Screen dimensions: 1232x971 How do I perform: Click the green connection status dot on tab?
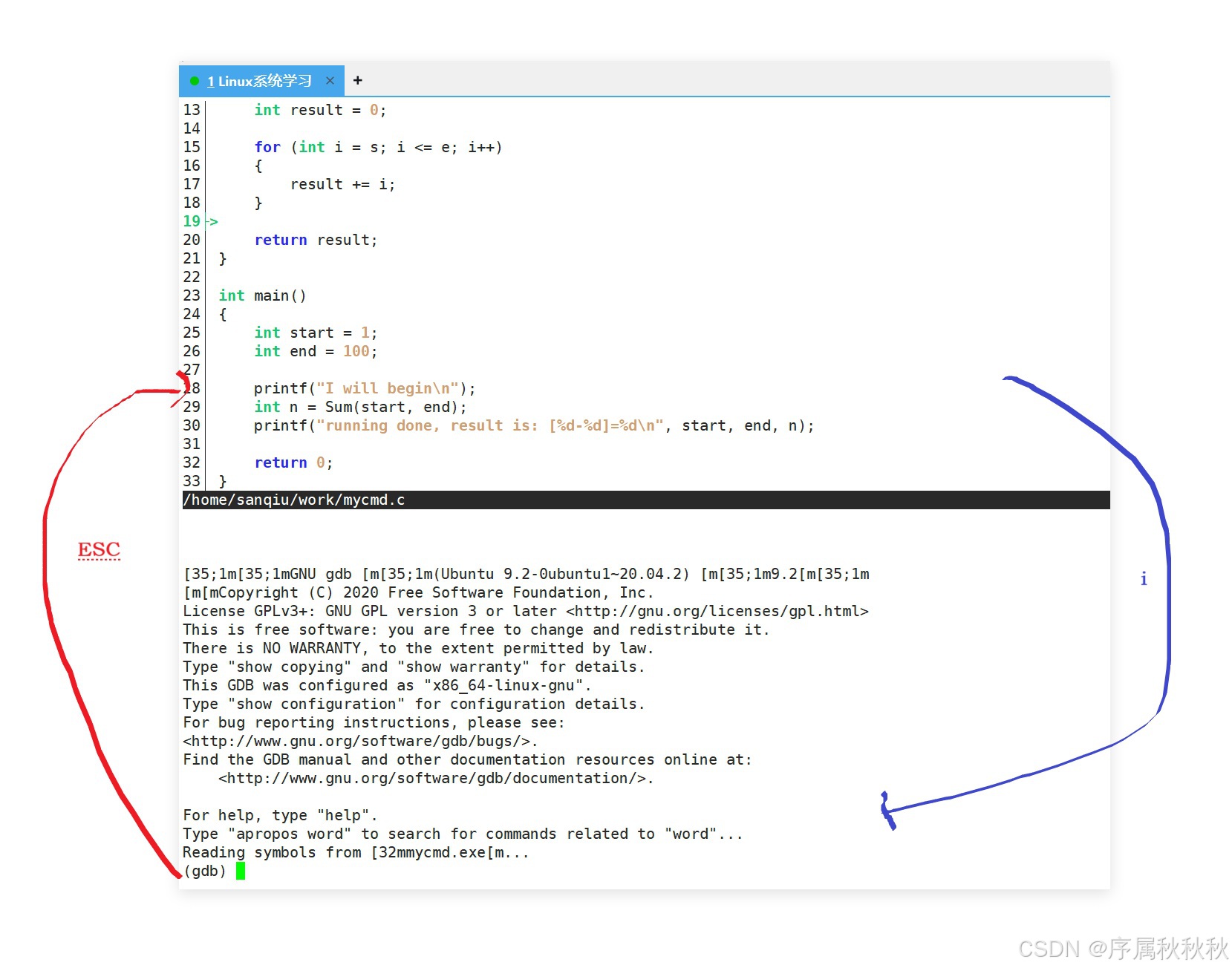[x=195, y=81]
